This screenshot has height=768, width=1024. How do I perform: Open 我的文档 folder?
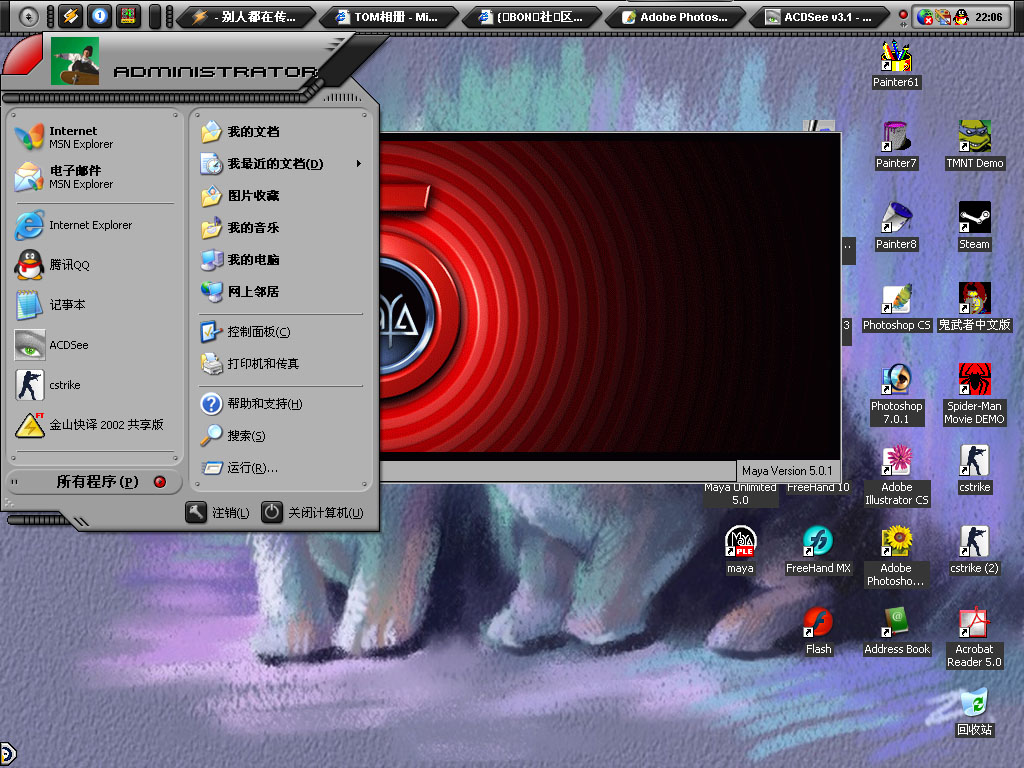[281, 132]
